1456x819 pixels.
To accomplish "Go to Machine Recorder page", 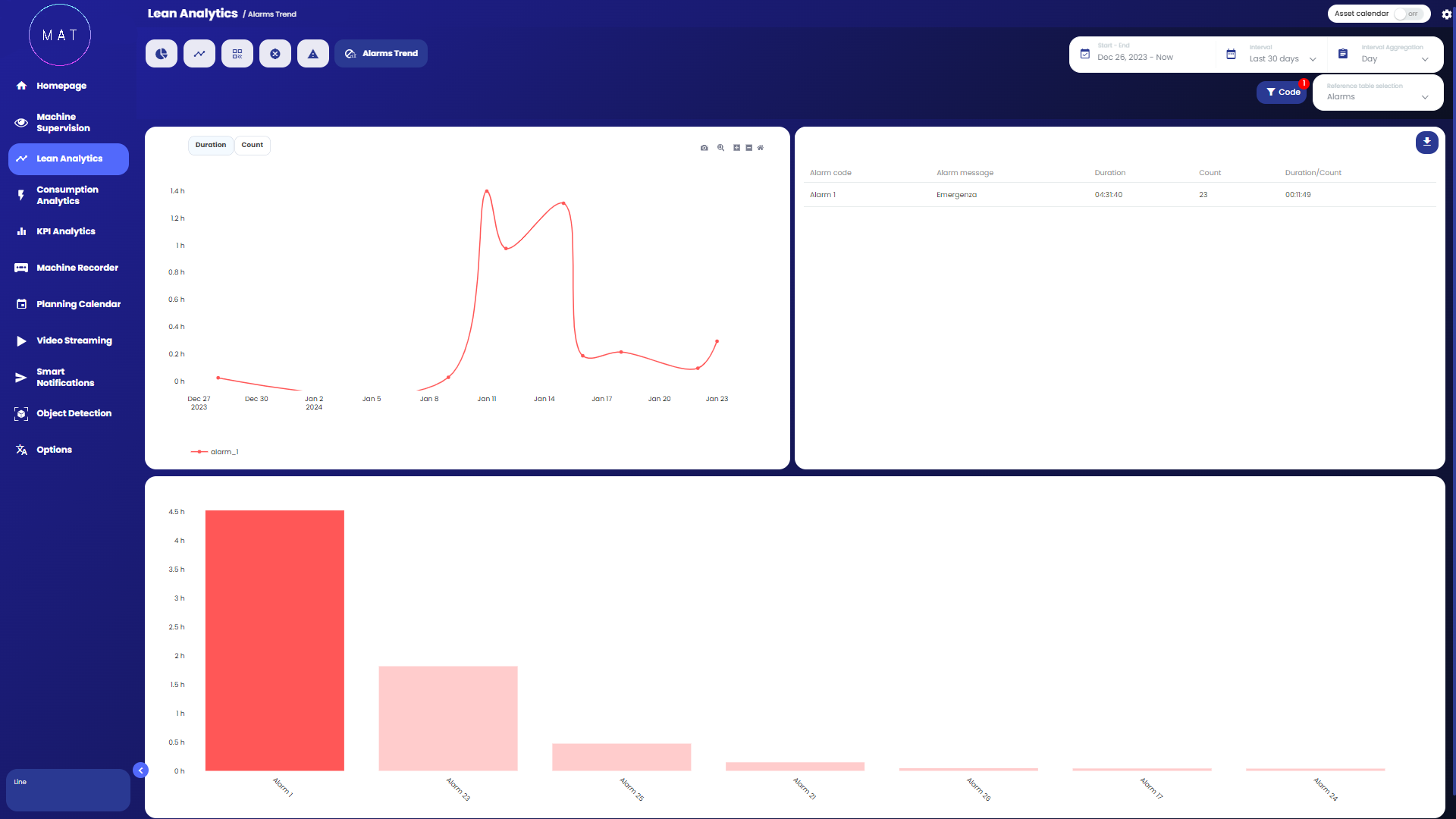I will click(77, 268).
